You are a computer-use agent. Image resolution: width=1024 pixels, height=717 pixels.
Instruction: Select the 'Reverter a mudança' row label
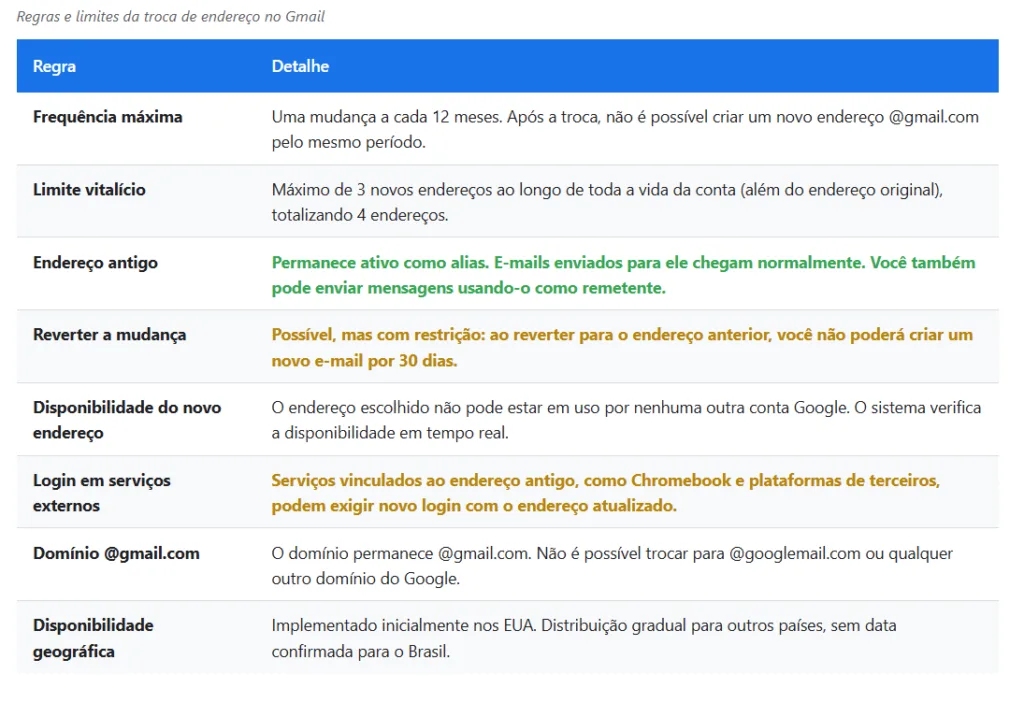coord(109,335)
